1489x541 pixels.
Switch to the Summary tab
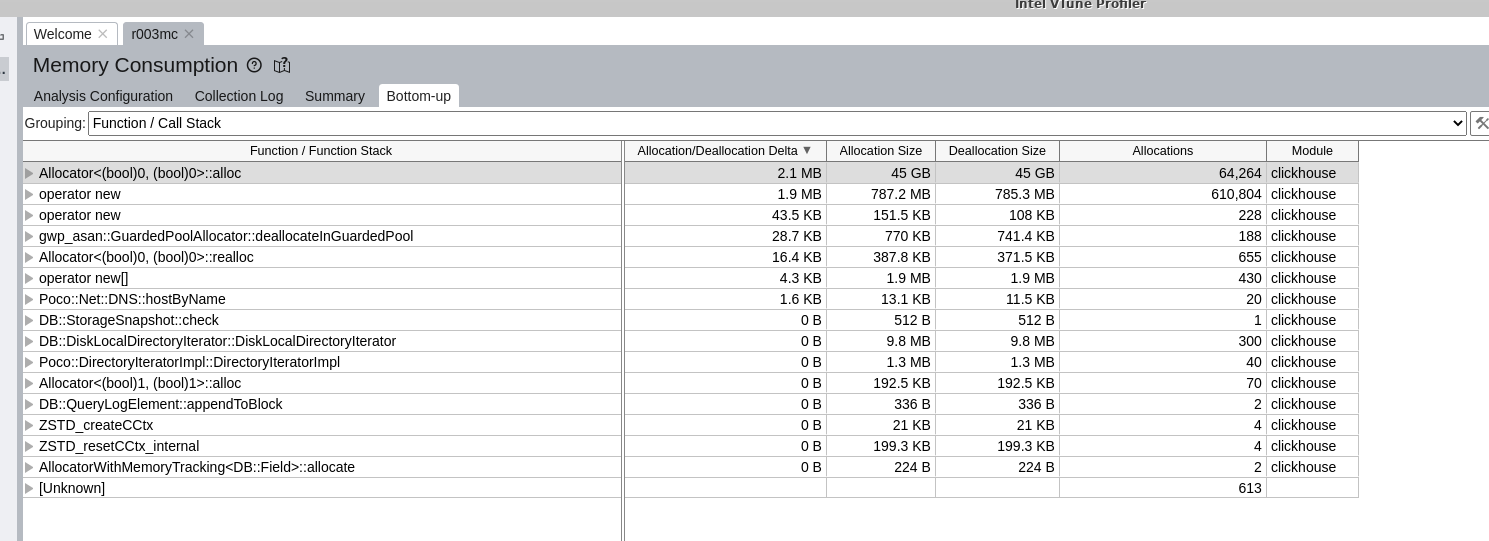click(x=334, y=96)
